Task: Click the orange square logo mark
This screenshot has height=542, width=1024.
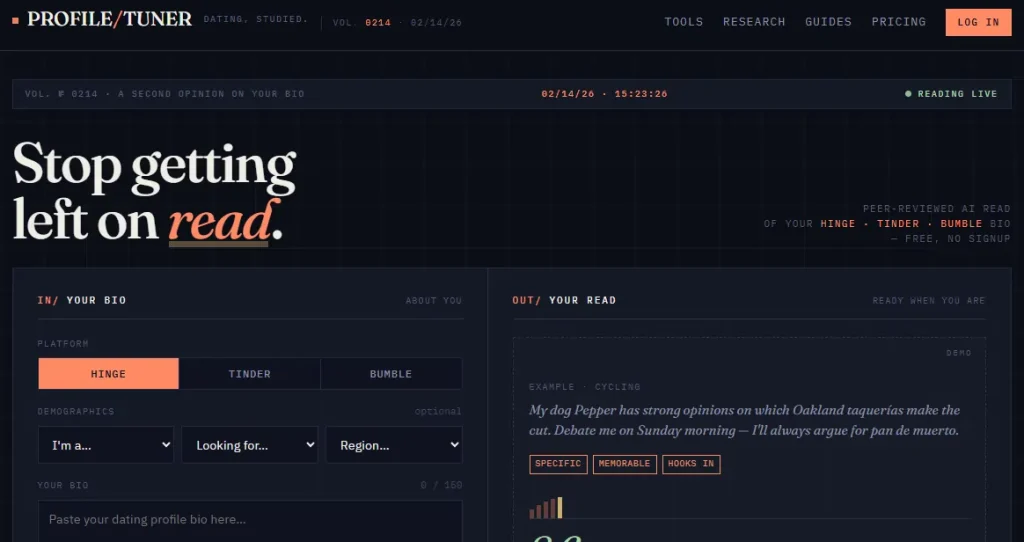Action: [x=16, y=21]
